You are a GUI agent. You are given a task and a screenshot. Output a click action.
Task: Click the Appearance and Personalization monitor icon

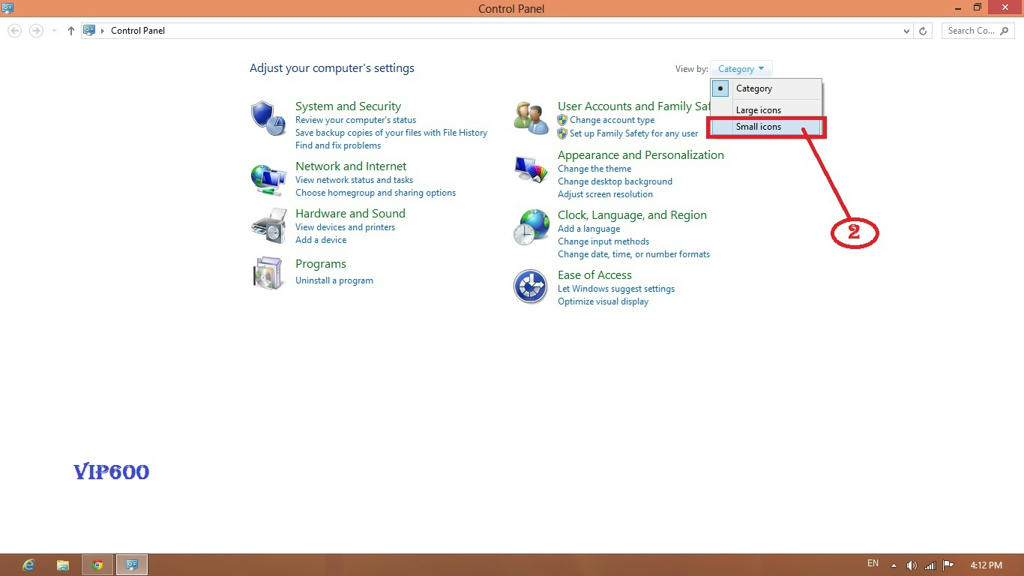(x=530, y=170)
